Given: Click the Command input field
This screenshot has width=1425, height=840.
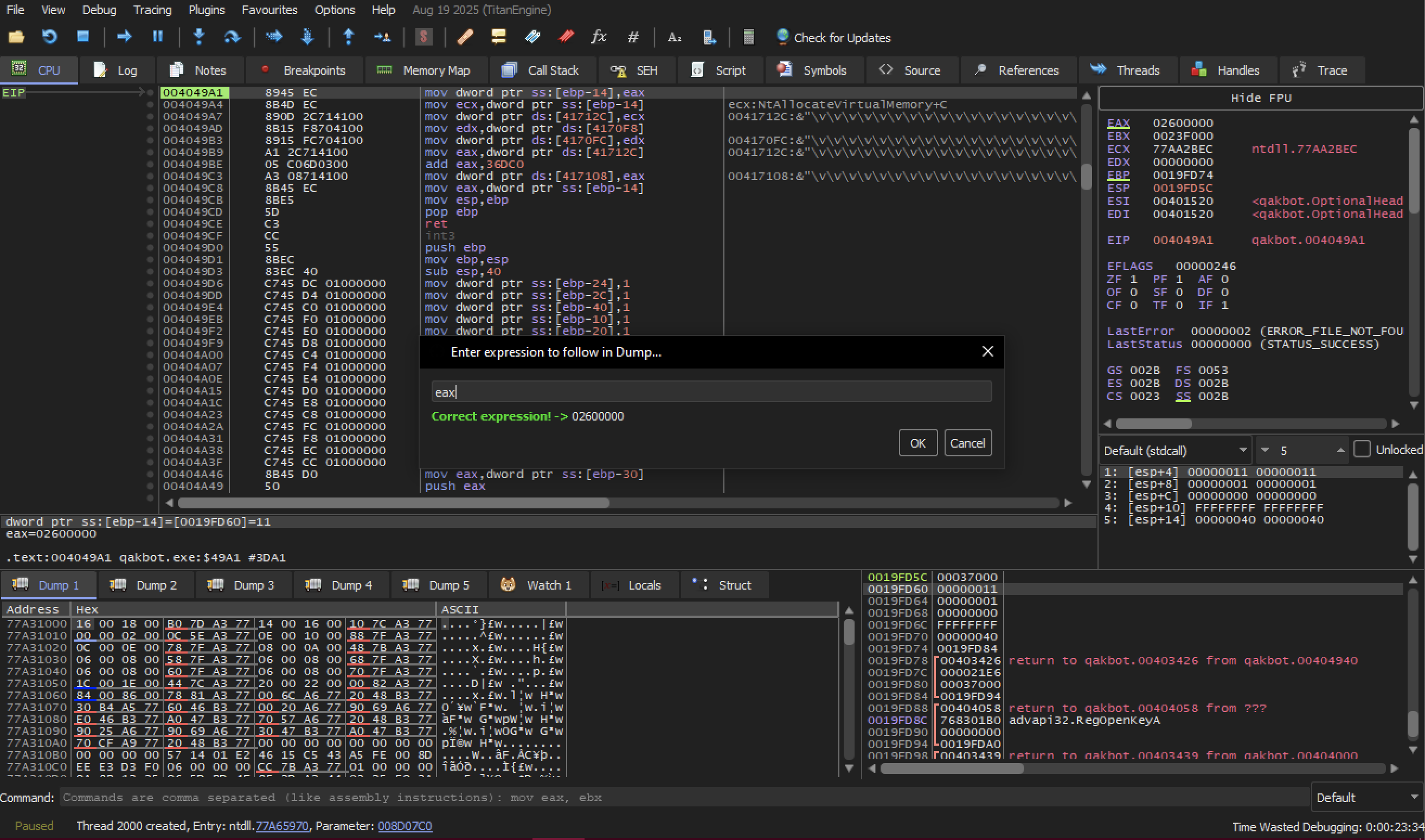Looking at the screenshot, I should point(684,798).
